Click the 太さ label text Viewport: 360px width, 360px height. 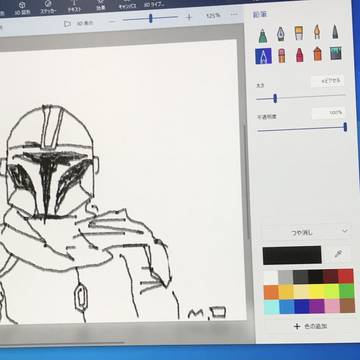pyautogui.click(x=260, y=86)
